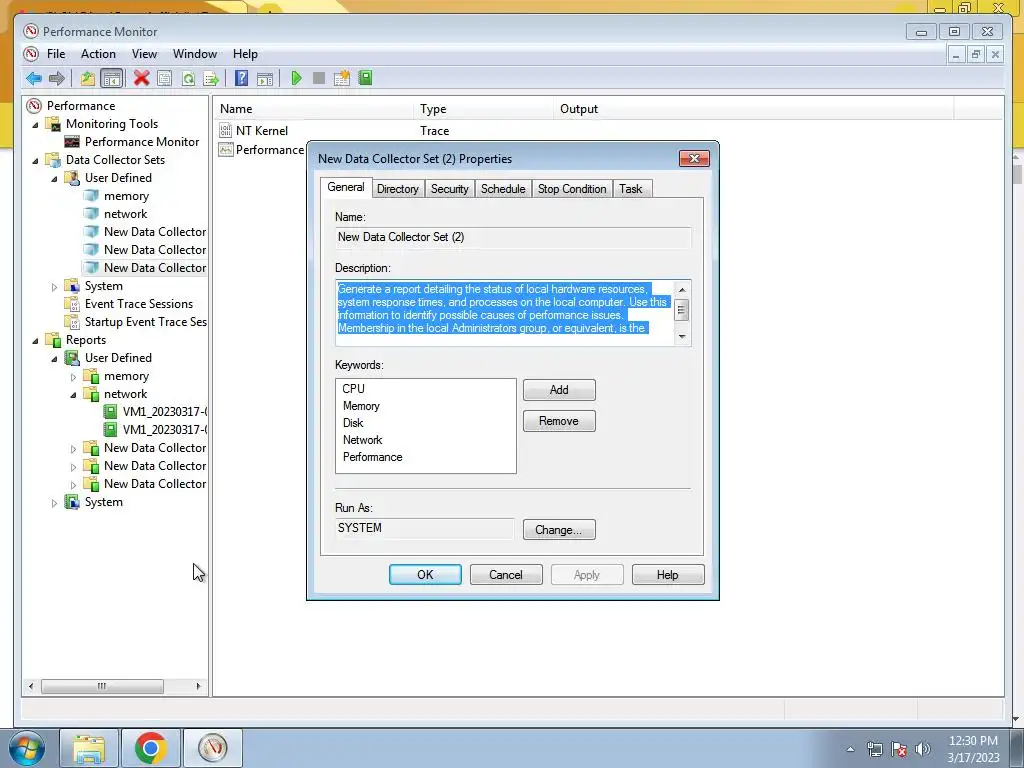Select the Performance root node

80,106
